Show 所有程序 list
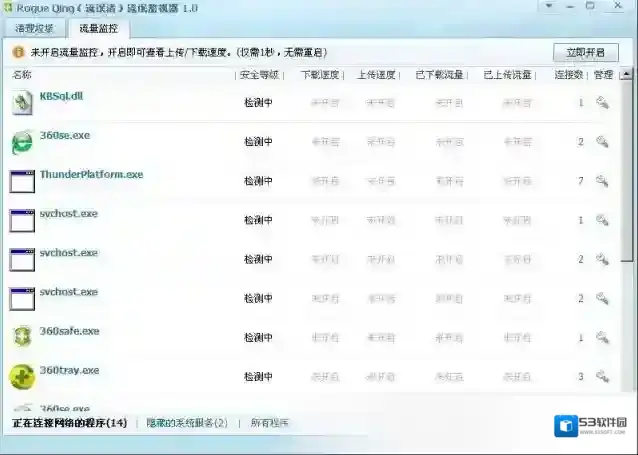The width and height of the screenshot is (638, 455). [269, 423]
